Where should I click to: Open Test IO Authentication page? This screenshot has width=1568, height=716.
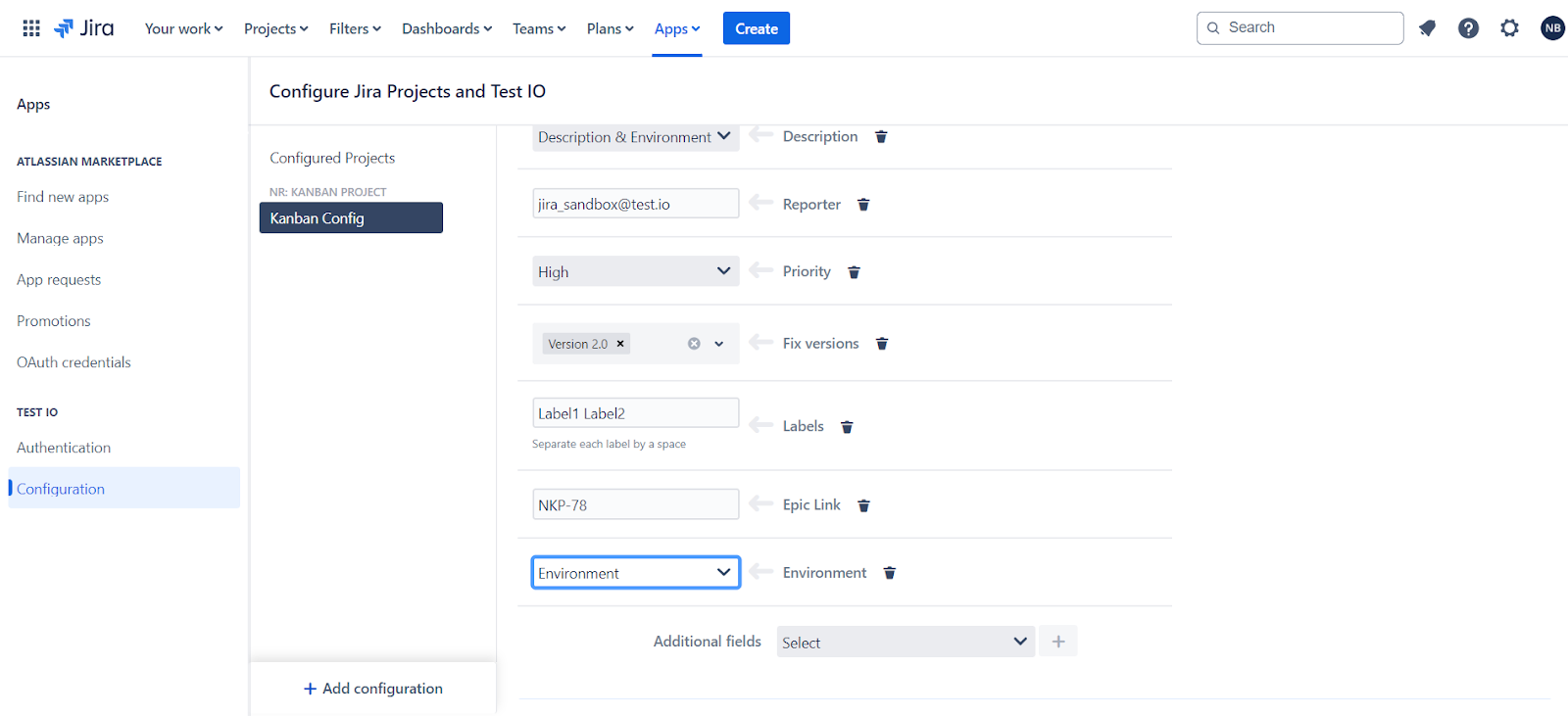(x=64, y=447)
